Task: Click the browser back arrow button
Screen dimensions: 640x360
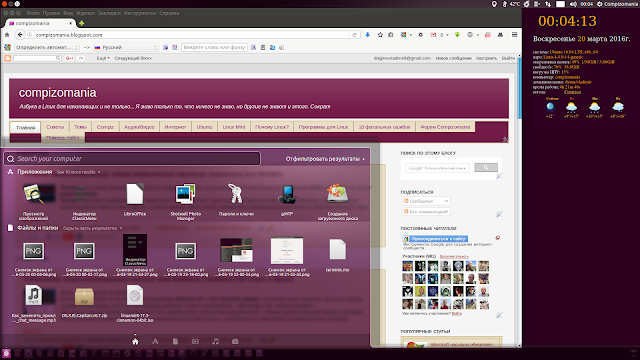Action: click(20, 35)
